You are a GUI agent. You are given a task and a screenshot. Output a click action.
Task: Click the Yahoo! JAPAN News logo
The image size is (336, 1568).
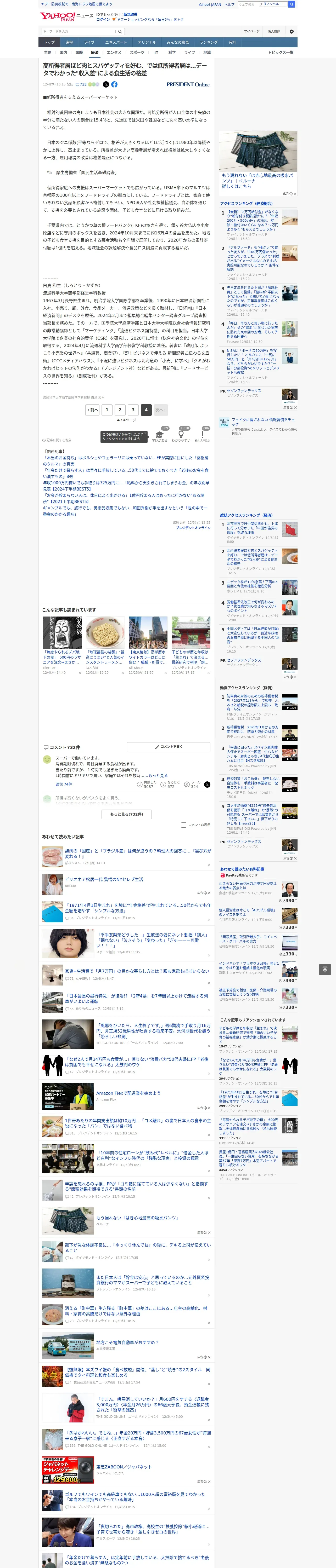(x=66, y=16)
